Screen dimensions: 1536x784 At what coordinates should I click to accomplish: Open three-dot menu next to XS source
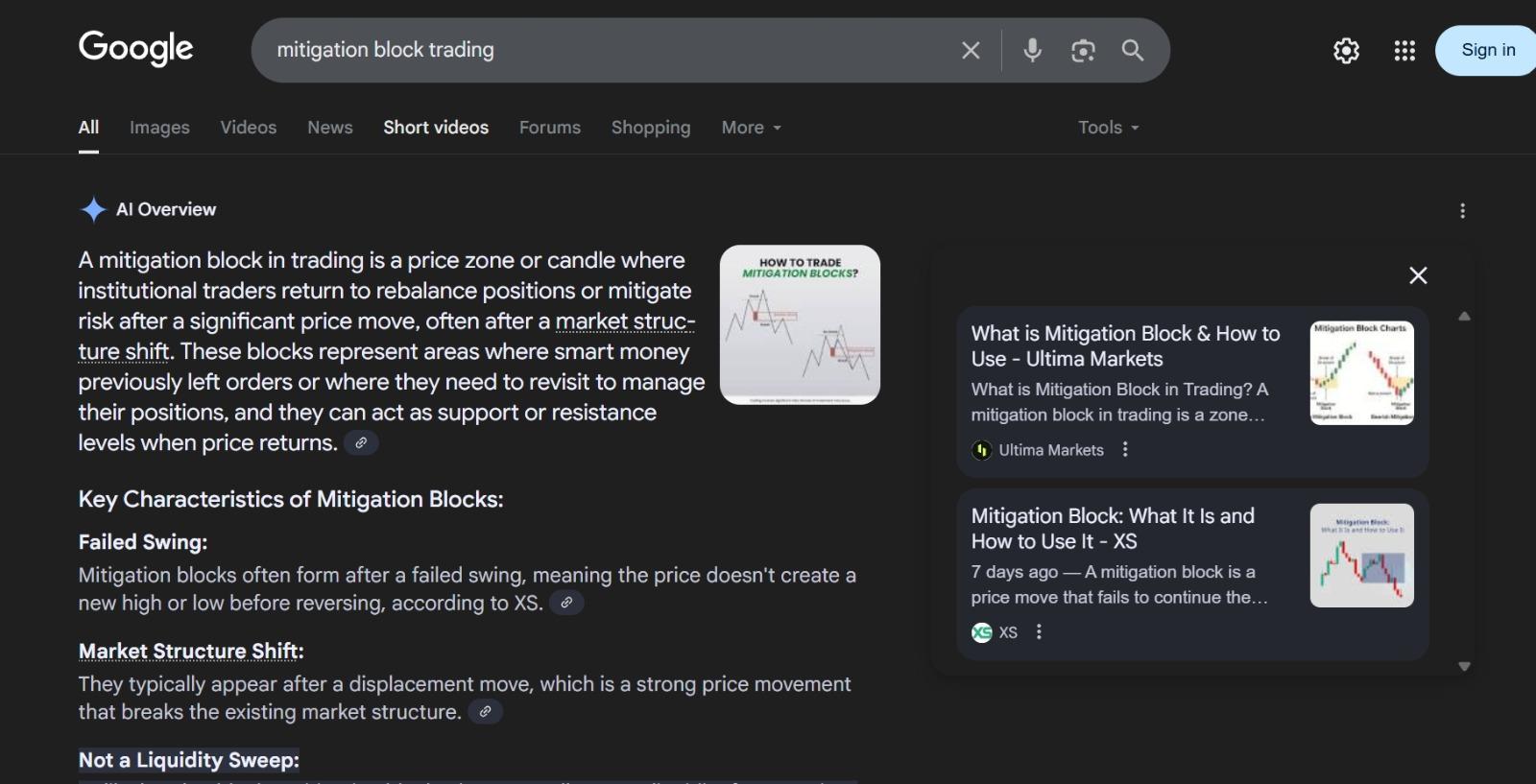coord(1039,631)
